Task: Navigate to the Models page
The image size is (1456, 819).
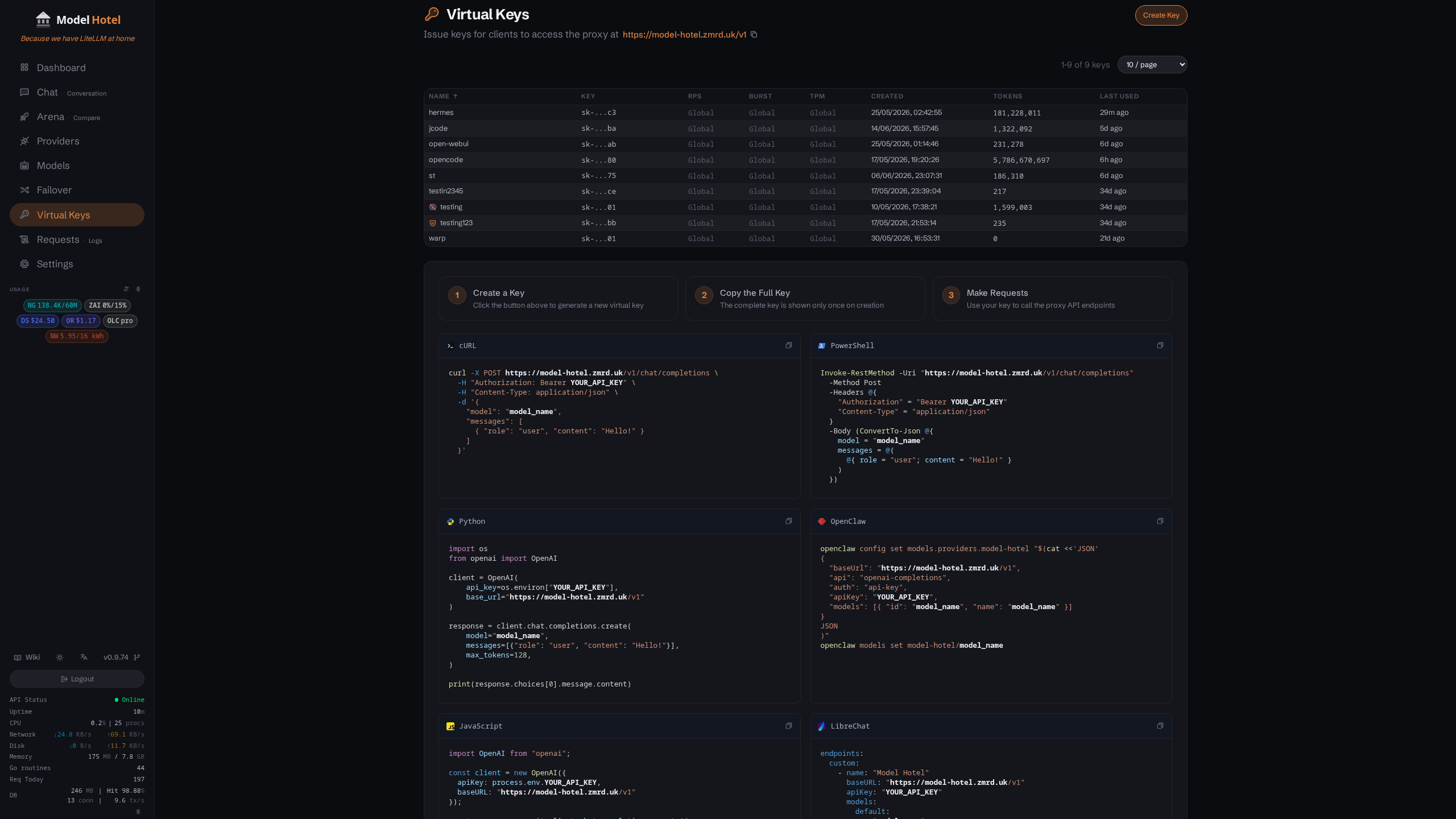Action: (77, 166)
